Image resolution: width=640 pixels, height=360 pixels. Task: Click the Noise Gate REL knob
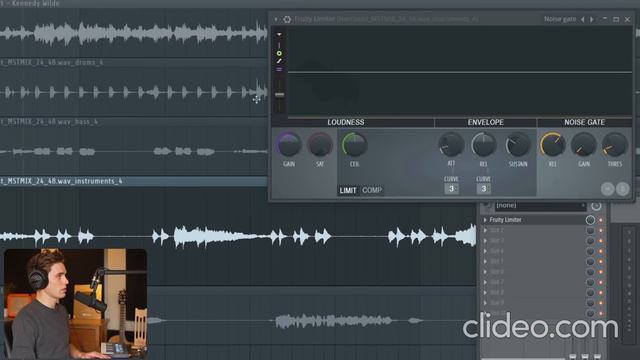pos(552,145)
